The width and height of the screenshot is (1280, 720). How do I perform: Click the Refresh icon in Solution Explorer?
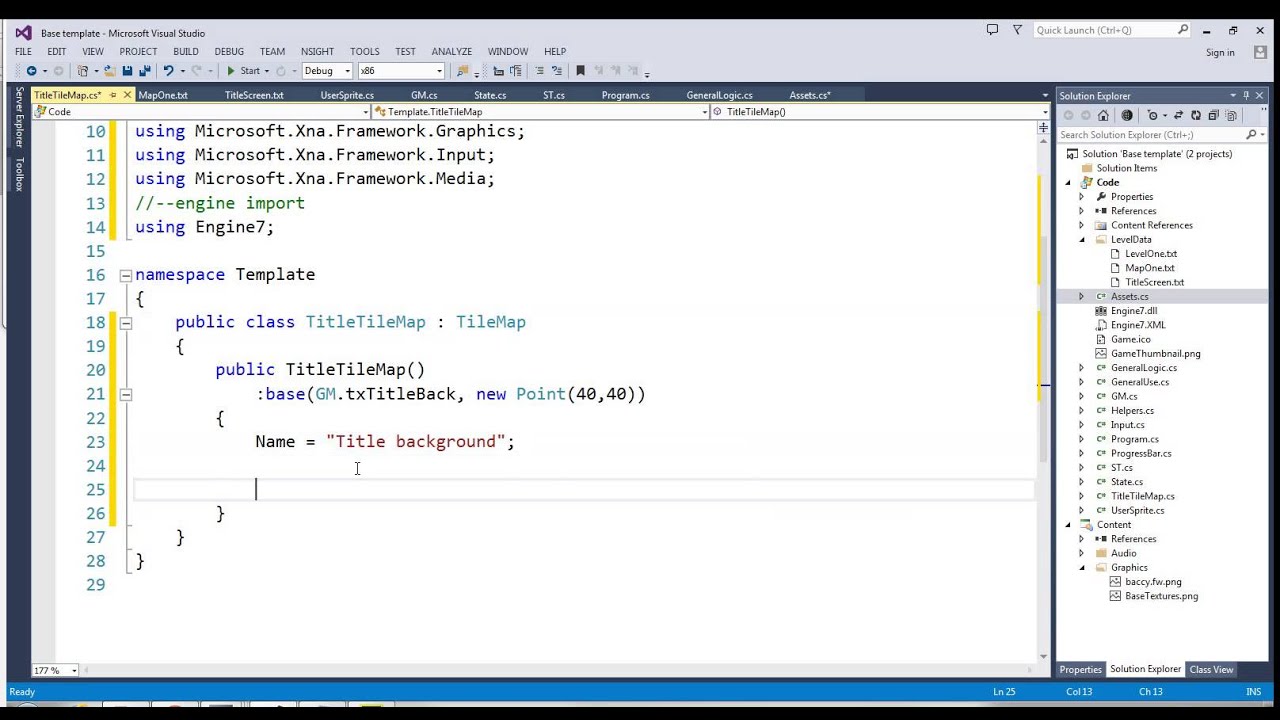[x=1196, y=115]
